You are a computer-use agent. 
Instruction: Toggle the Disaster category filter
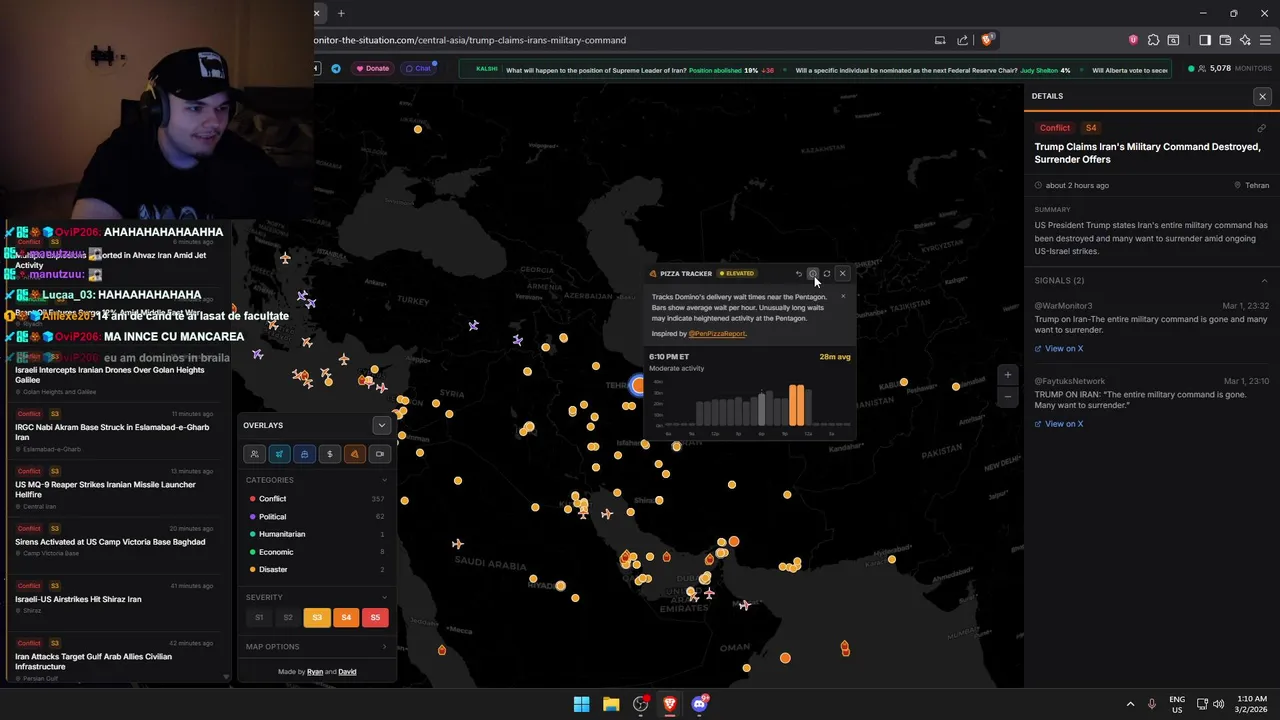click(316, 569)
